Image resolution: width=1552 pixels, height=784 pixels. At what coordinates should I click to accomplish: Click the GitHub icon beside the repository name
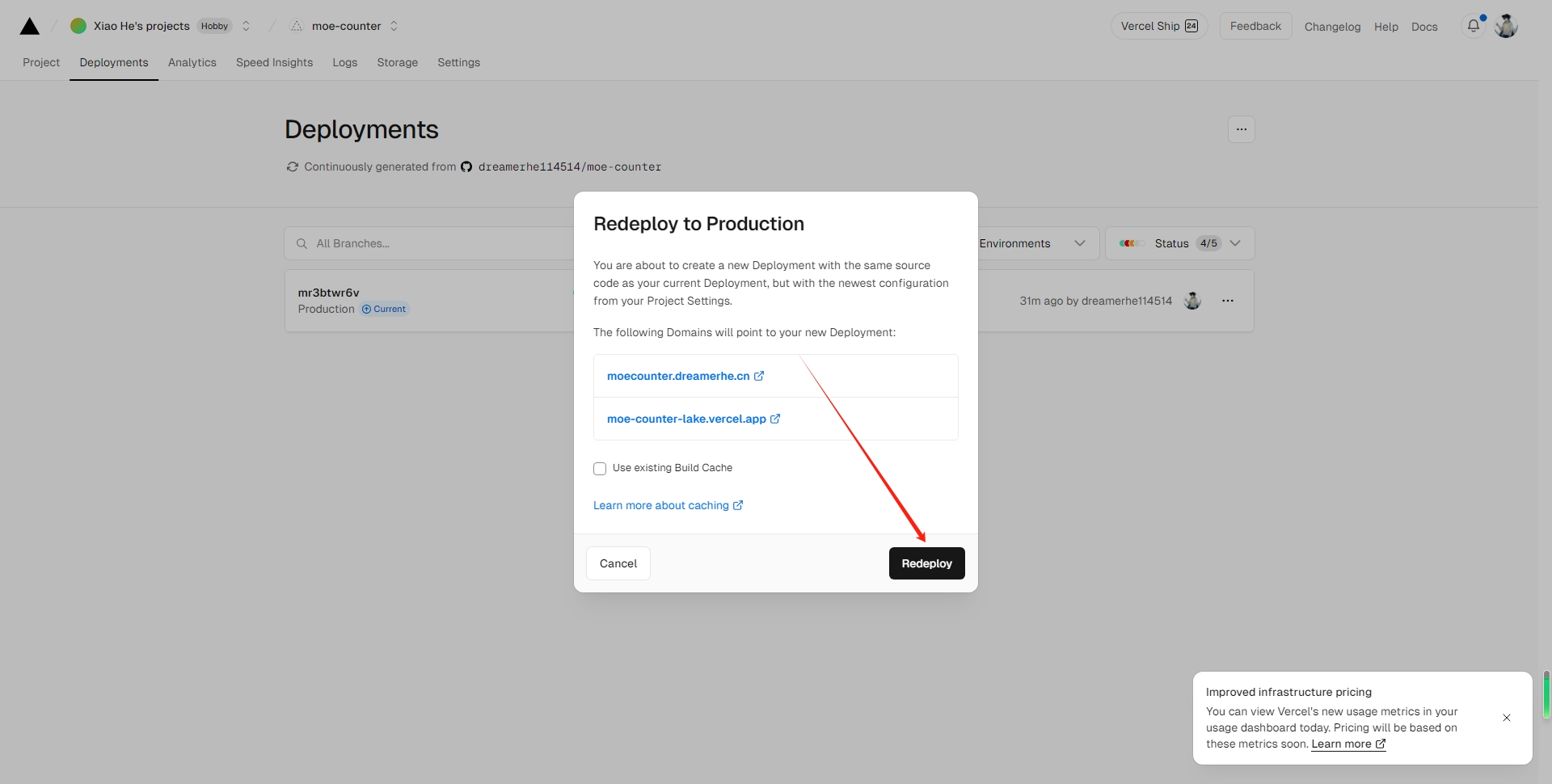[x=466, y=167]
